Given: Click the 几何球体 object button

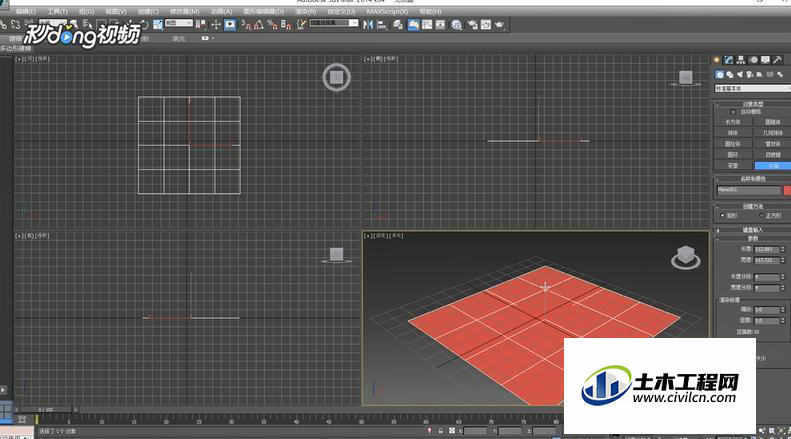Looking at the screenshot, I should click(x=772, y=133).
